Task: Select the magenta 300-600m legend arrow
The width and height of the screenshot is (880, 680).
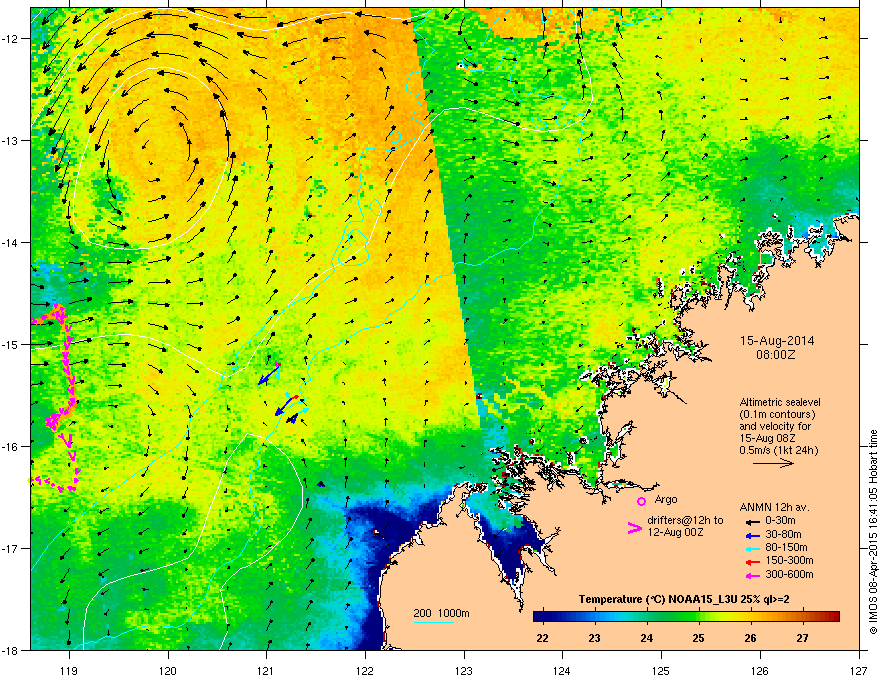Action: tap(751, 575)
